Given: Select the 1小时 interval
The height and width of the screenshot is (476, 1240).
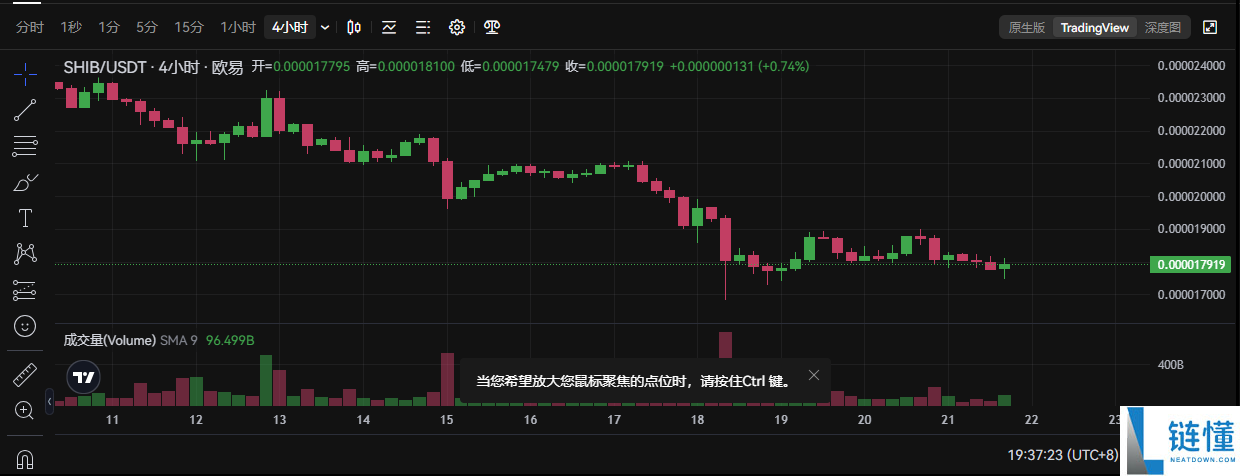Looking at the screenshot, I should 237,27.
